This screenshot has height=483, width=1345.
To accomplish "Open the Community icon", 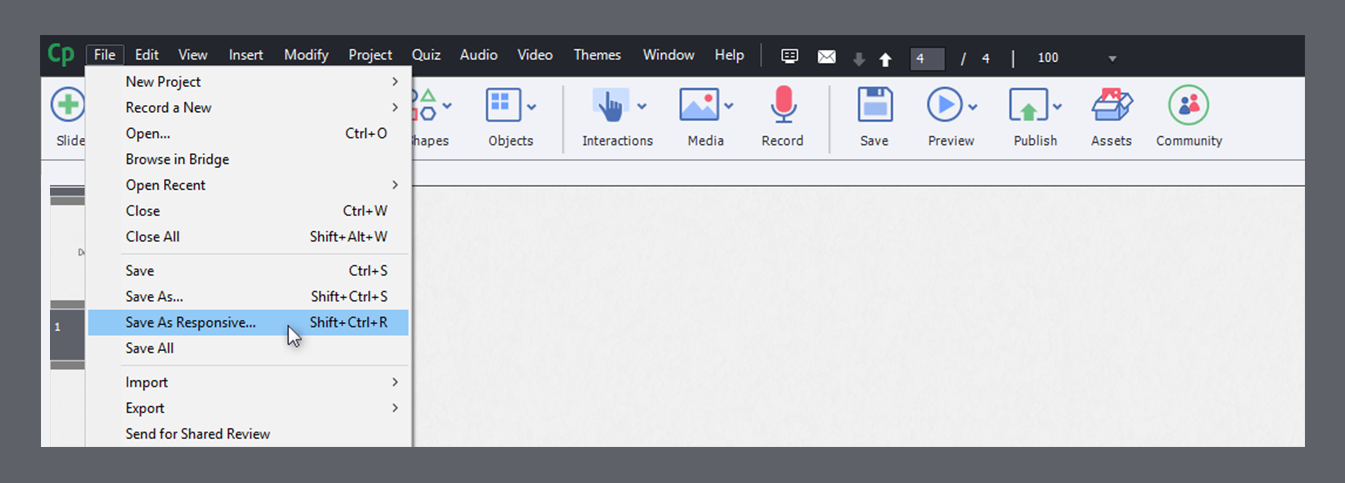I will pos(1189,104).
